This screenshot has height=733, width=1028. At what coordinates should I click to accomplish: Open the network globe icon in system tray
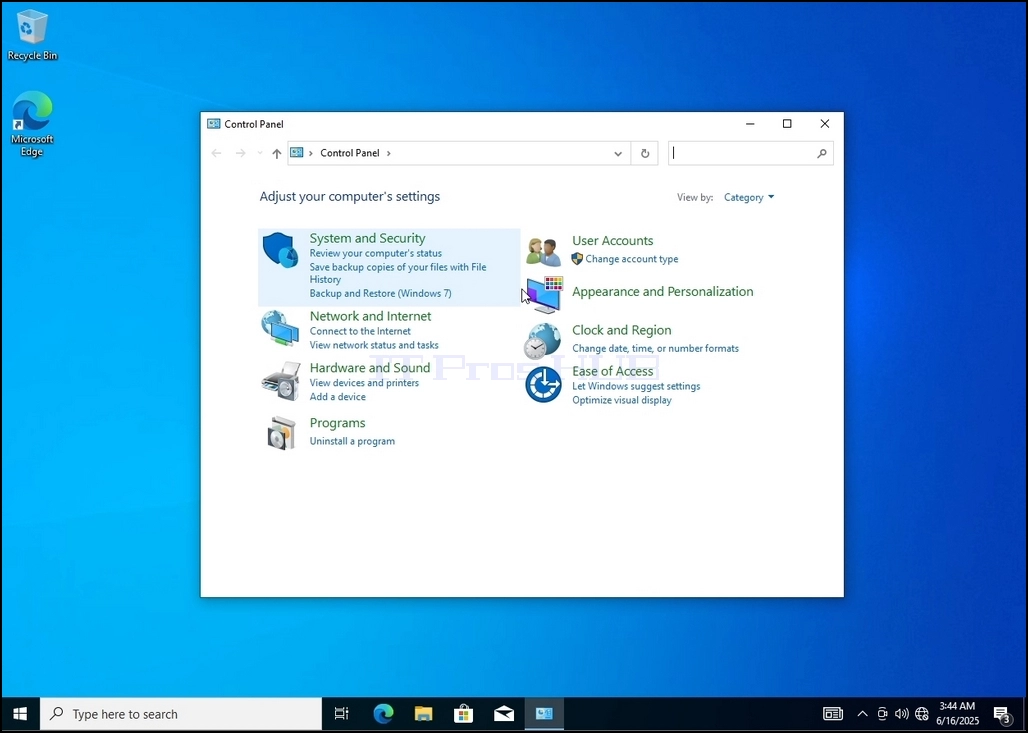[922, 714]
